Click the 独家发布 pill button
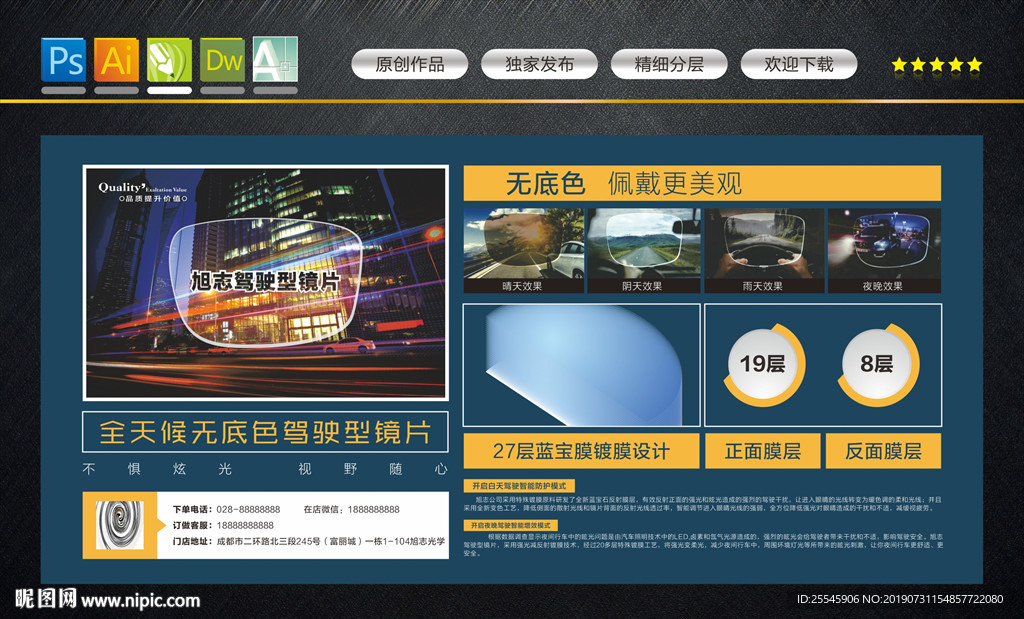The image size is (1024, 619). [539, 64]
